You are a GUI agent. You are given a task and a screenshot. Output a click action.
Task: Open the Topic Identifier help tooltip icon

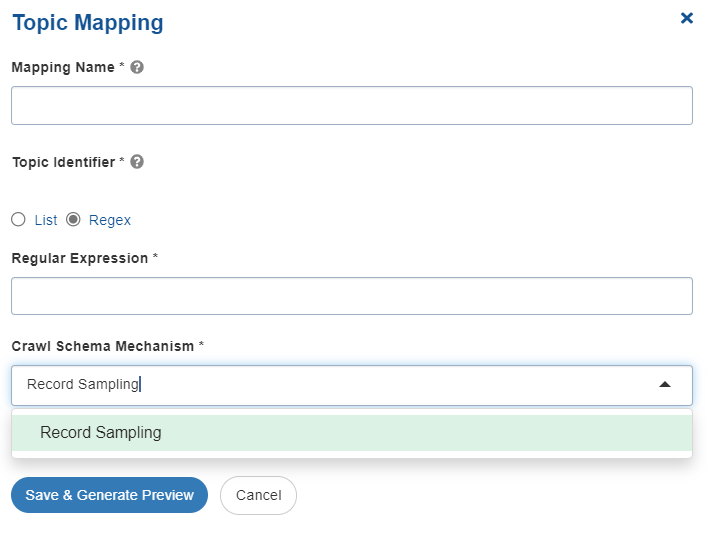click(137, 161)
